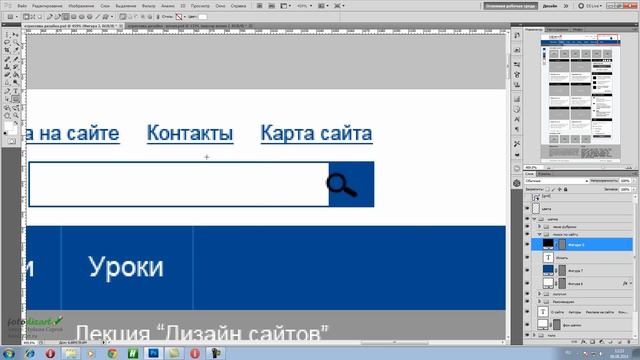Open the layer opacity value field
This screenshot has height=360, width=640.
point(625,181)
